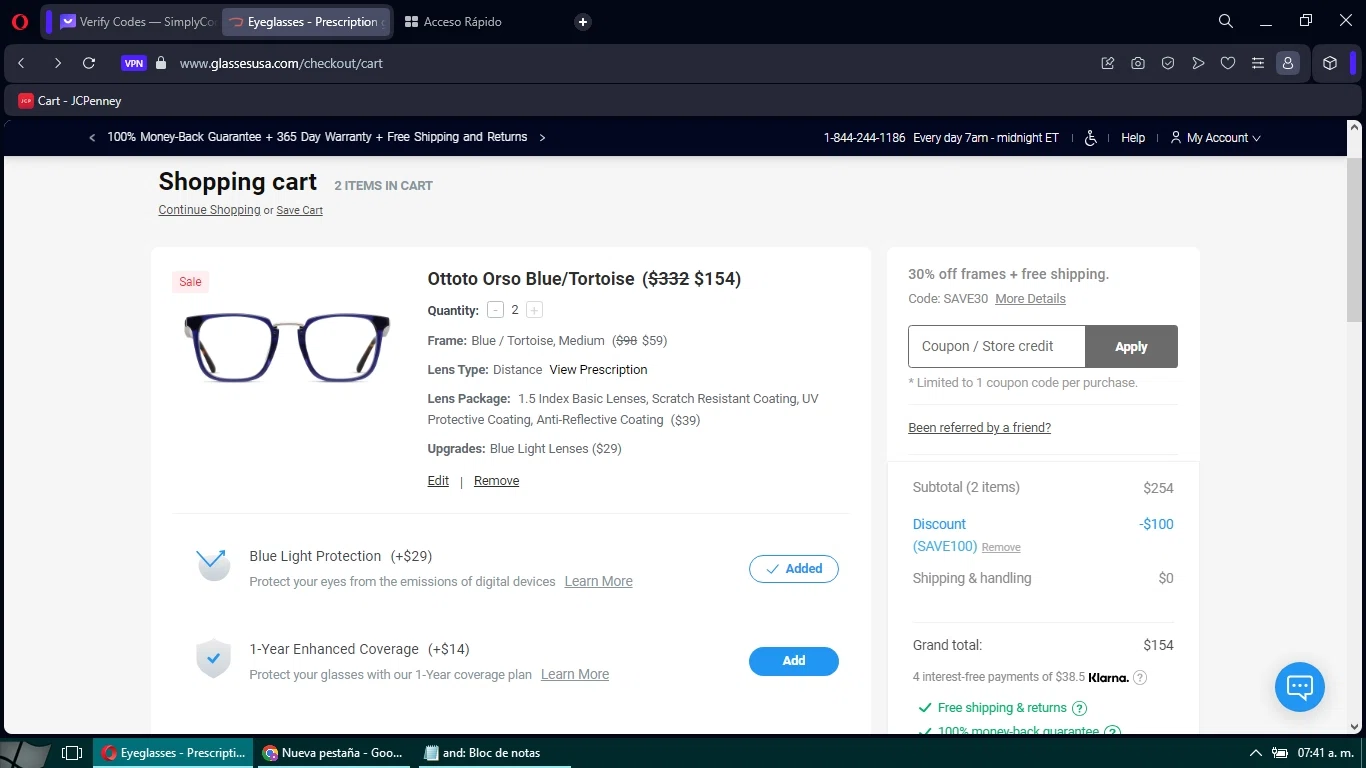Open the Opera main menu logo
The width and height of the screenshot is (1366, 768).
(x=20, y=22)
